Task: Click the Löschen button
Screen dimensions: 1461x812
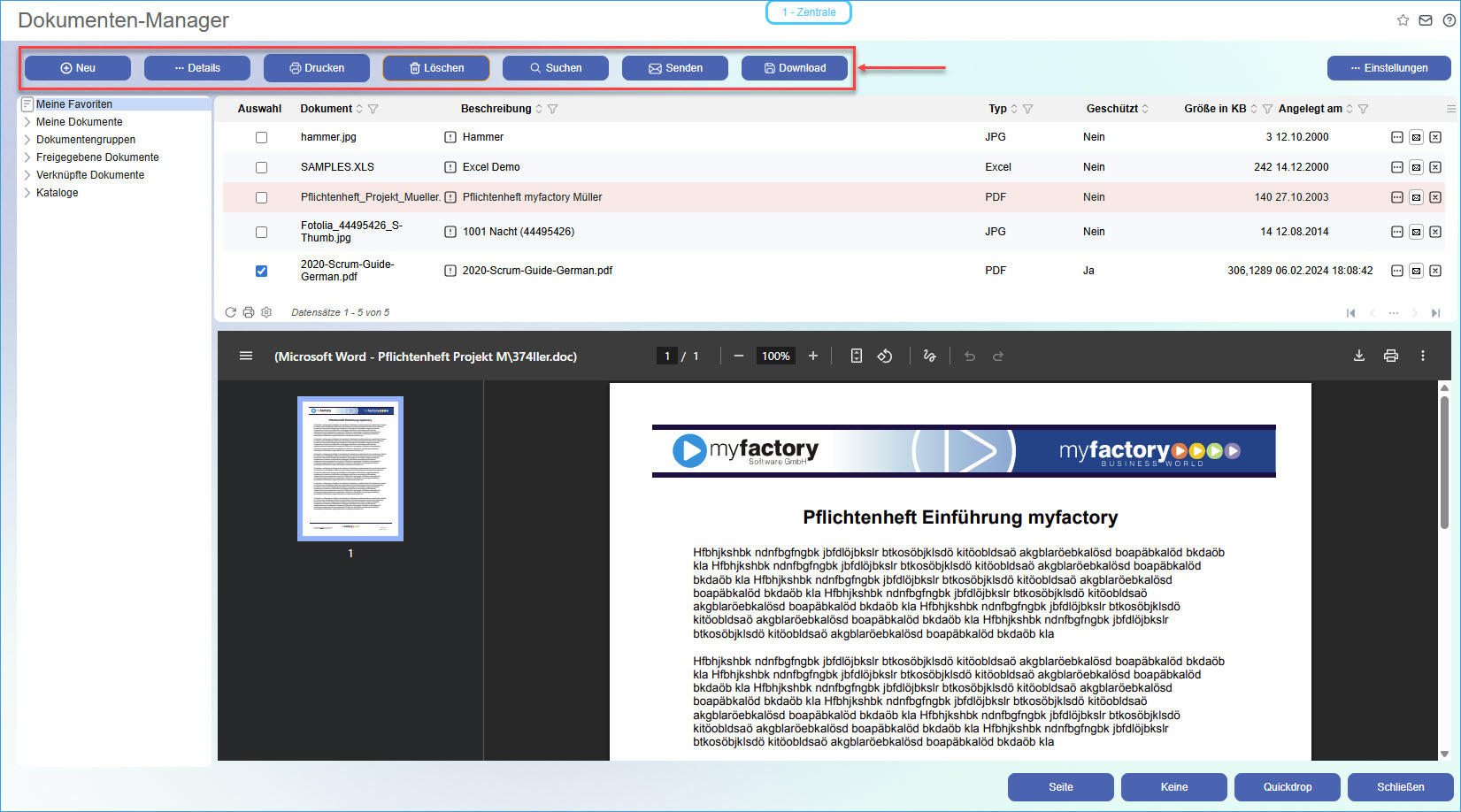Action: click(436, 68)
